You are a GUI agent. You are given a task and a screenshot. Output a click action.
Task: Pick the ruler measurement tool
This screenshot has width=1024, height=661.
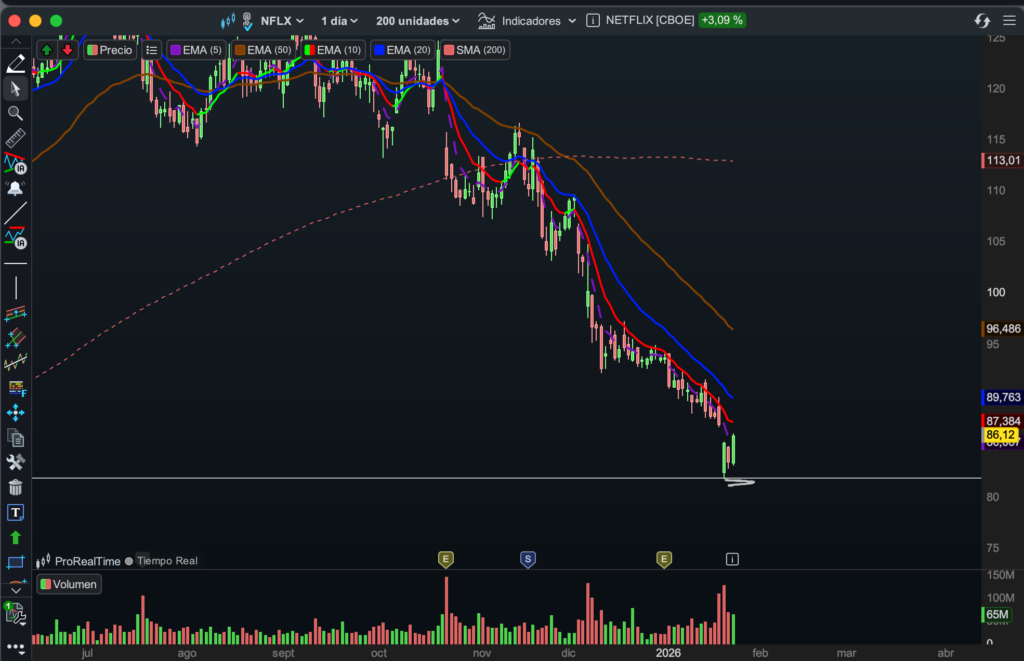coord(16,138)
